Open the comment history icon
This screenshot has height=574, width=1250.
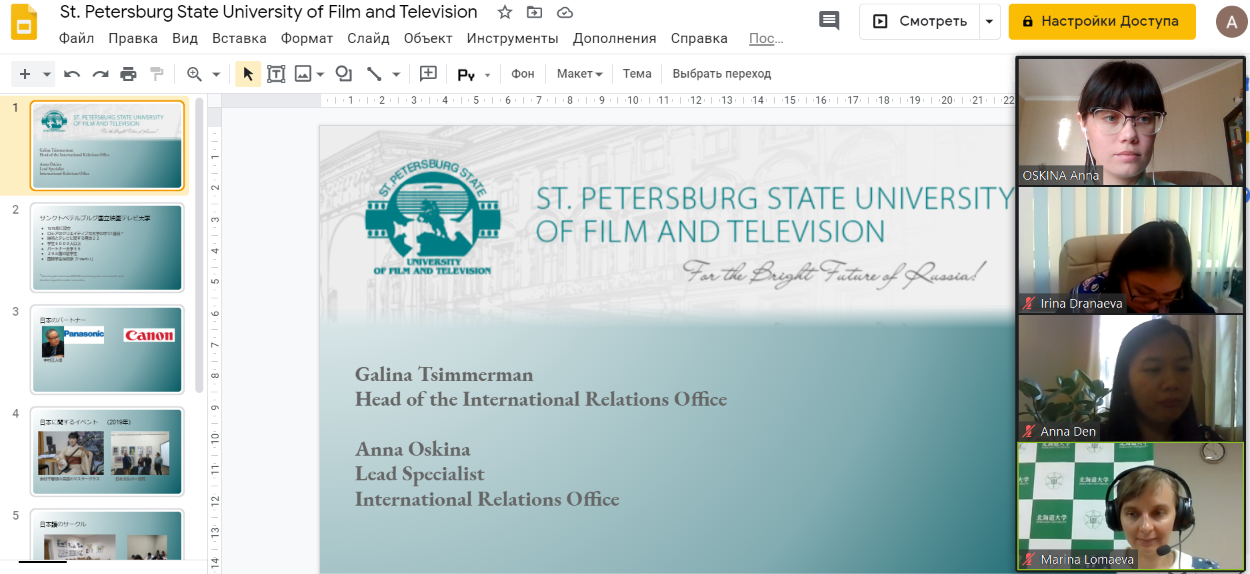point(829,21)
